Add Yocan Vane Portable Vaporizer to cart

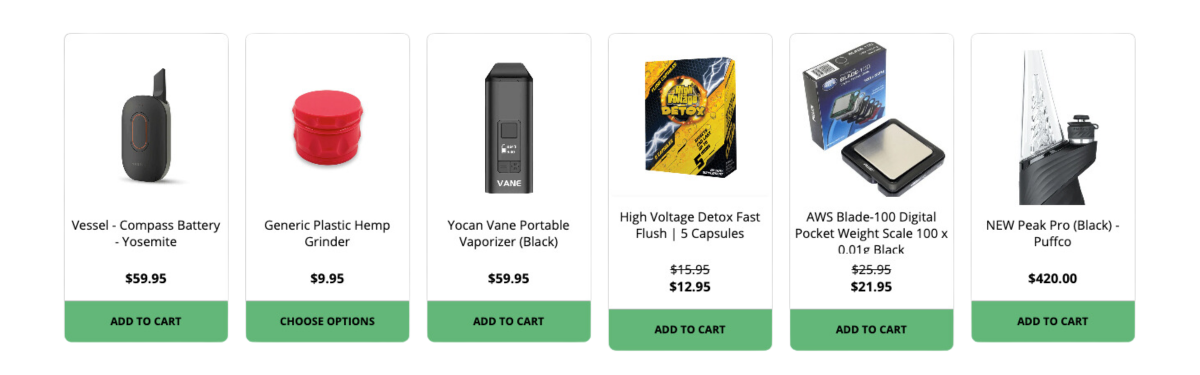click(508, 322)
